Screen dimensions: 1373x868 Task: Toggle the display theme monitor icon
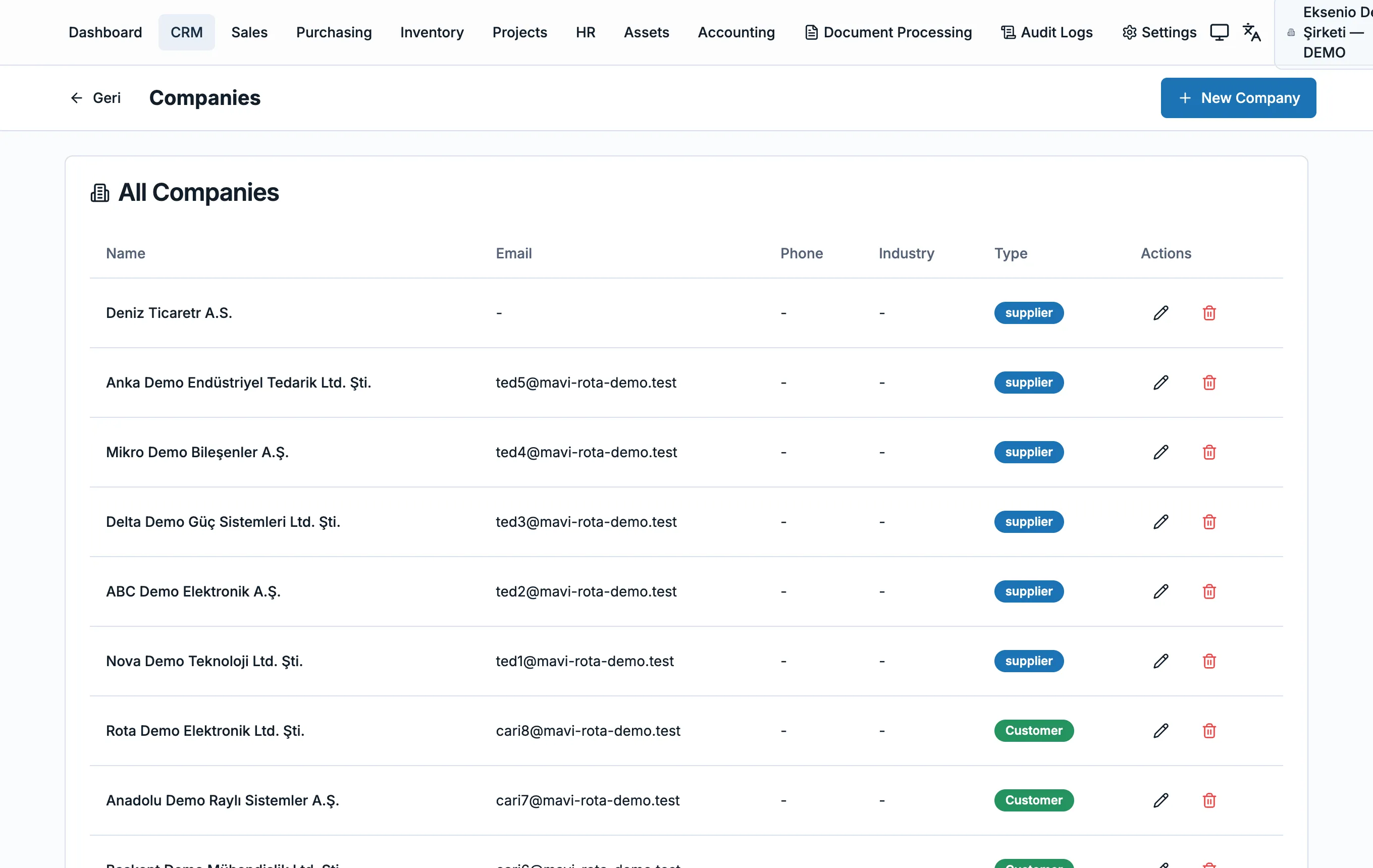click(1219, 32)
